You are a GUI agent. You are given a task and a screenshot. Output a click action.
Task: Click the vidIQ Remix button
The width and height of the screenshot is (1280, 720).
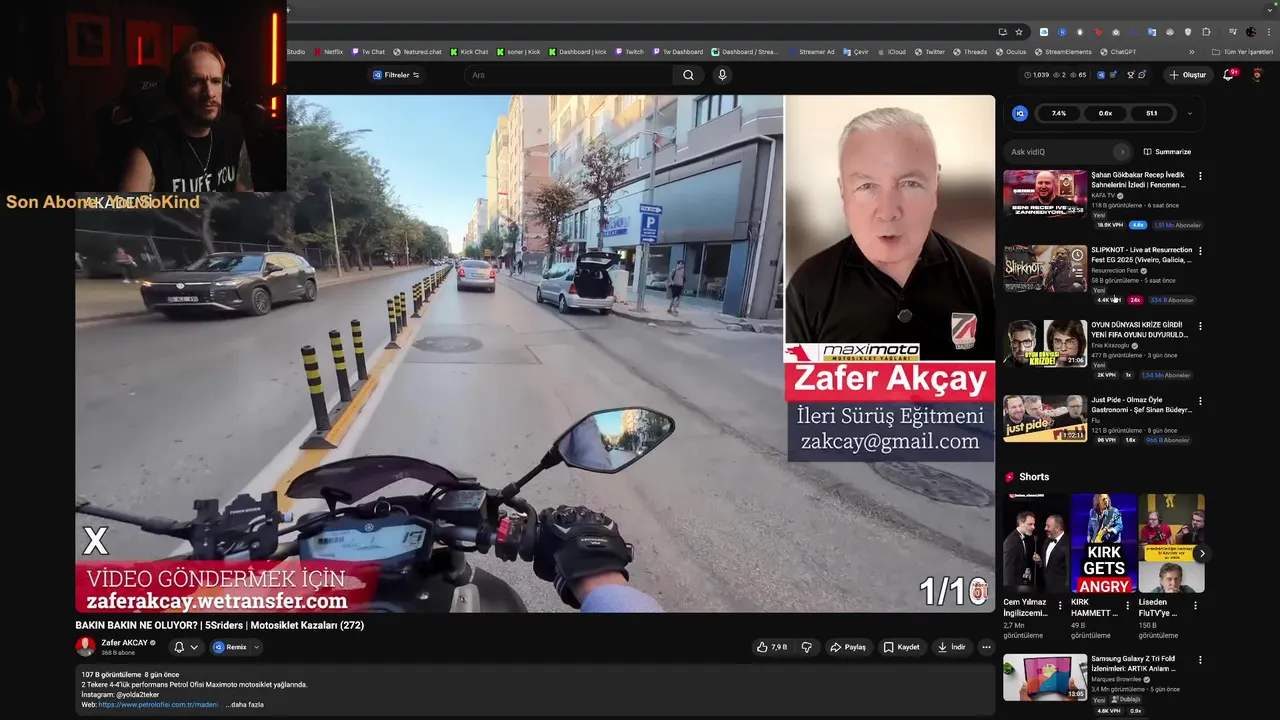click(229, 647)
